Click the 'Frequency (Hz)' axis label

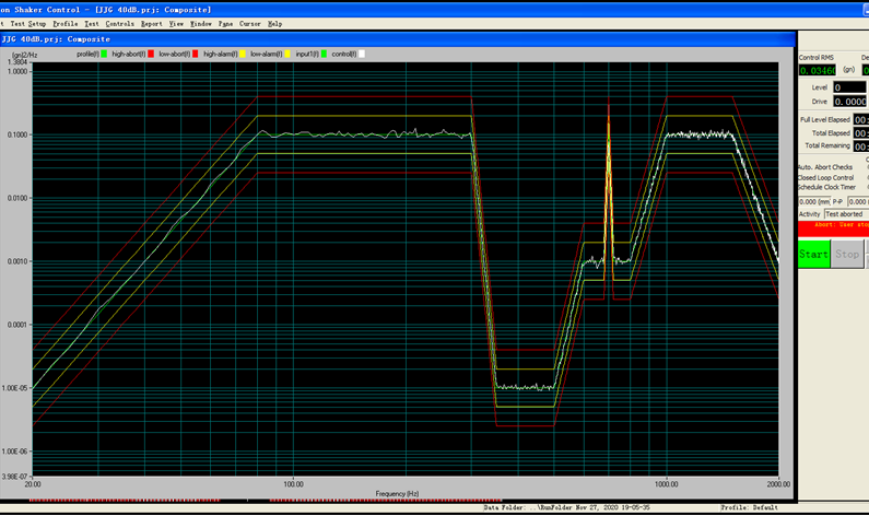tap(397, 494)
